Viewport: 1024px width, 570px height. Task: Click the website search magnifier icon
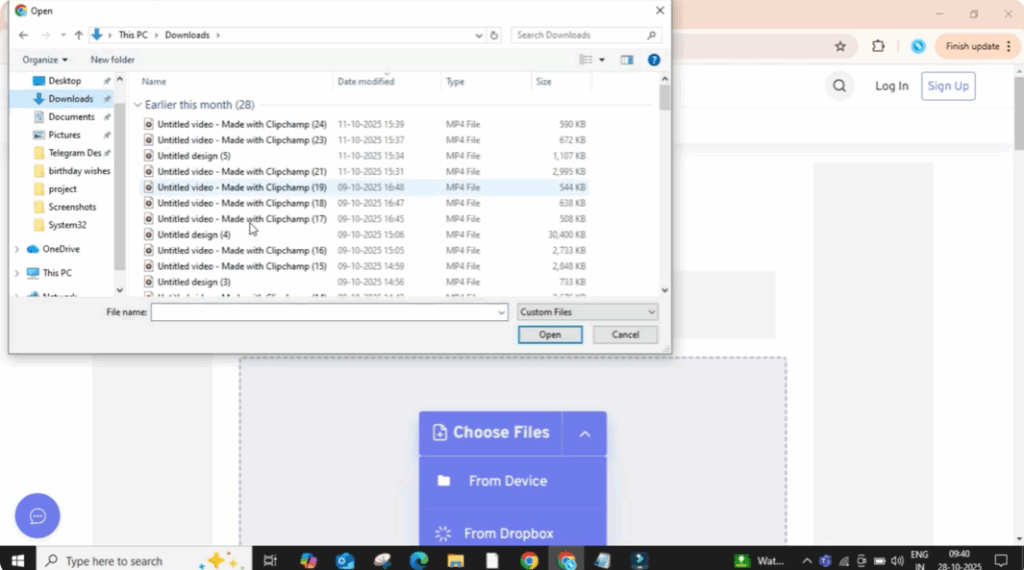click(x=839, y=86)
